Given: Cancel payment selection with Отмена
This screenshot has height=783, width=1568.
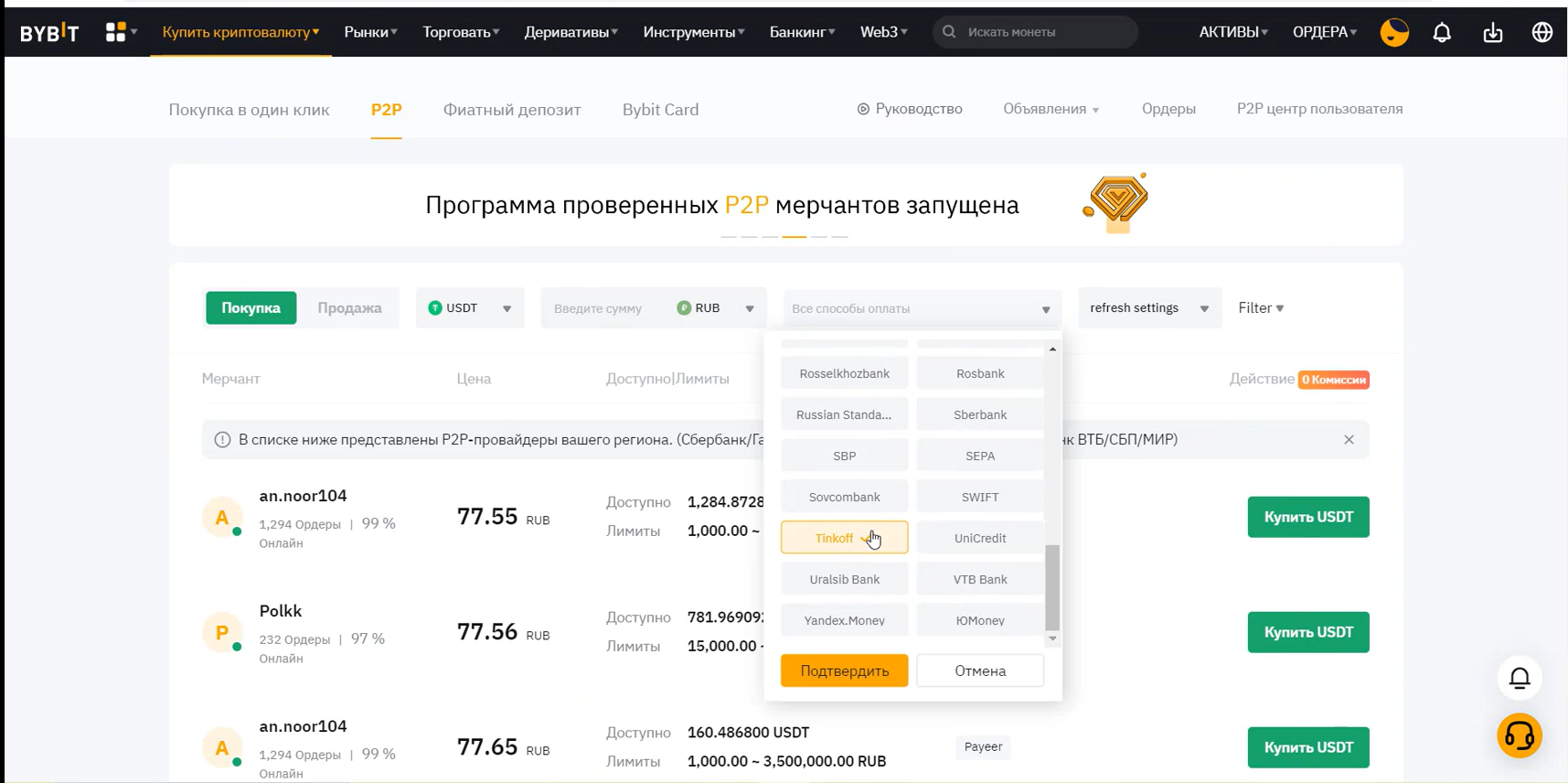Looking at the screenshot, I should click(980, 670).
